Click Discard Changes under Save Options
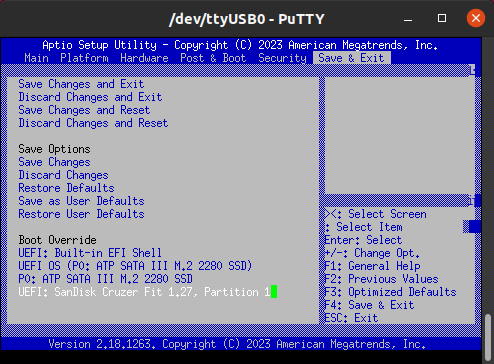The width and height of the screenshot is (494, 364). point(63,175)
